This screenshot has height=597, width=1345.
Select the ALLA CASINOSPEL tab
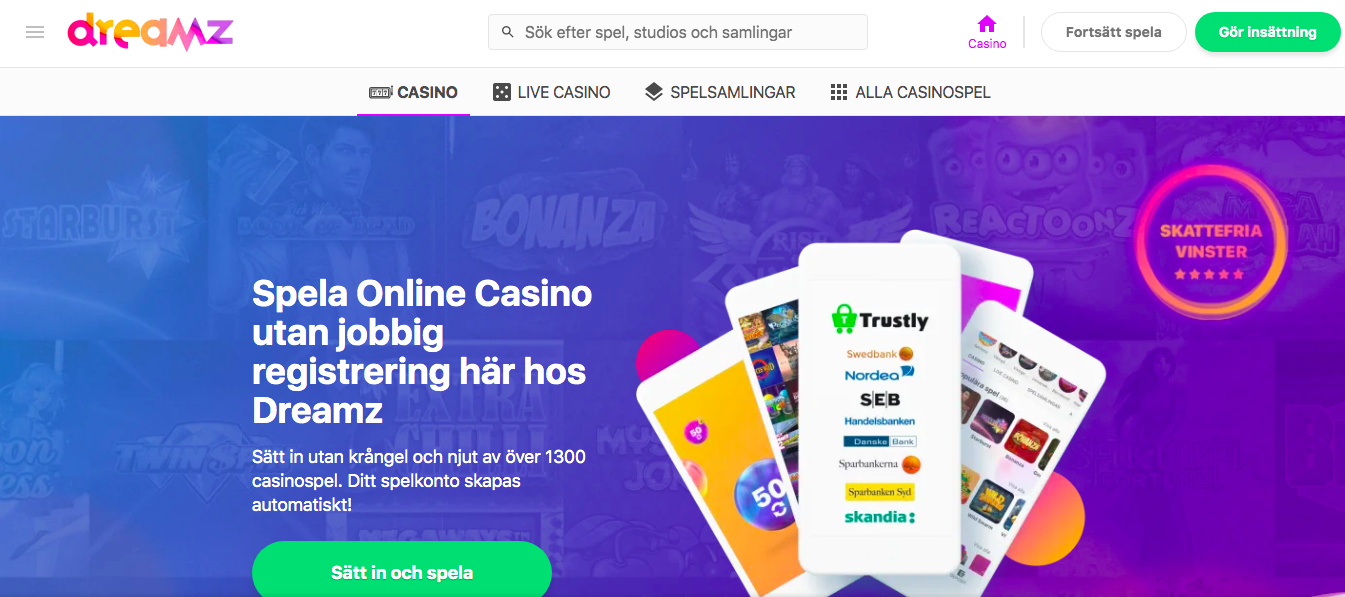pyautogui.click(x=911, y=92)
